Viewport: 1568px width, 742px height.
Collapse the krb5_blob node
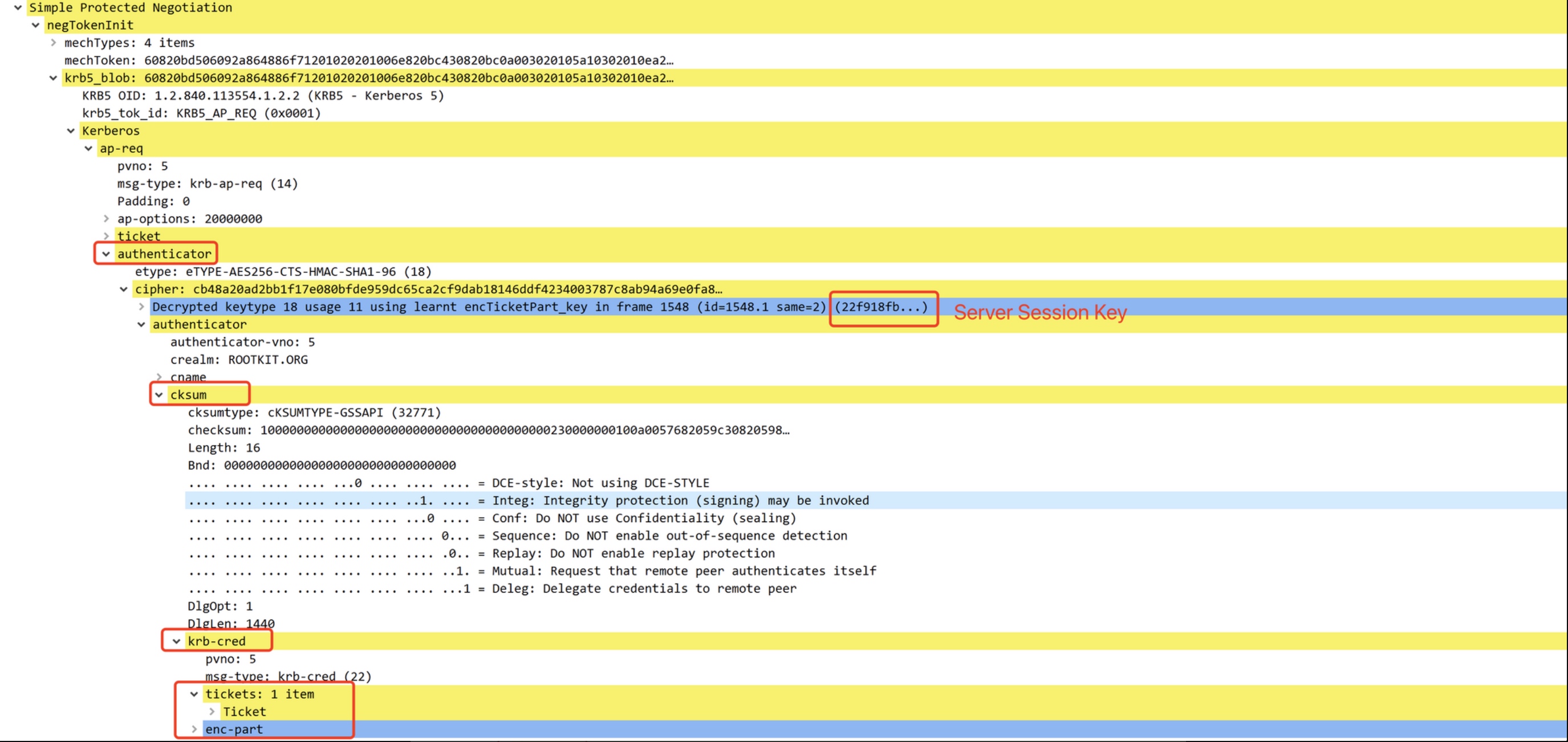coord(54,79)
